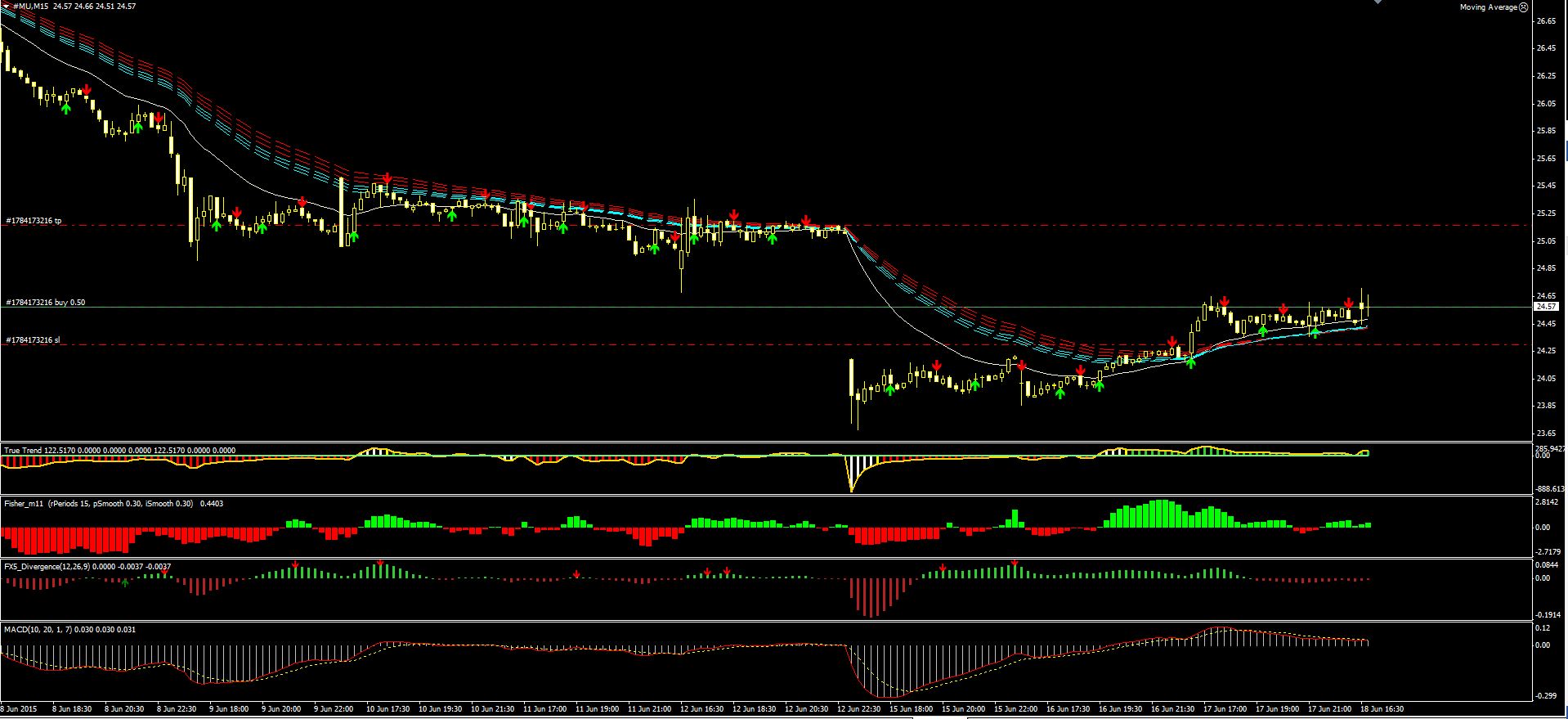Click the MACD scale value -0.299
1568x719 pixels.
pos(1545,695)
